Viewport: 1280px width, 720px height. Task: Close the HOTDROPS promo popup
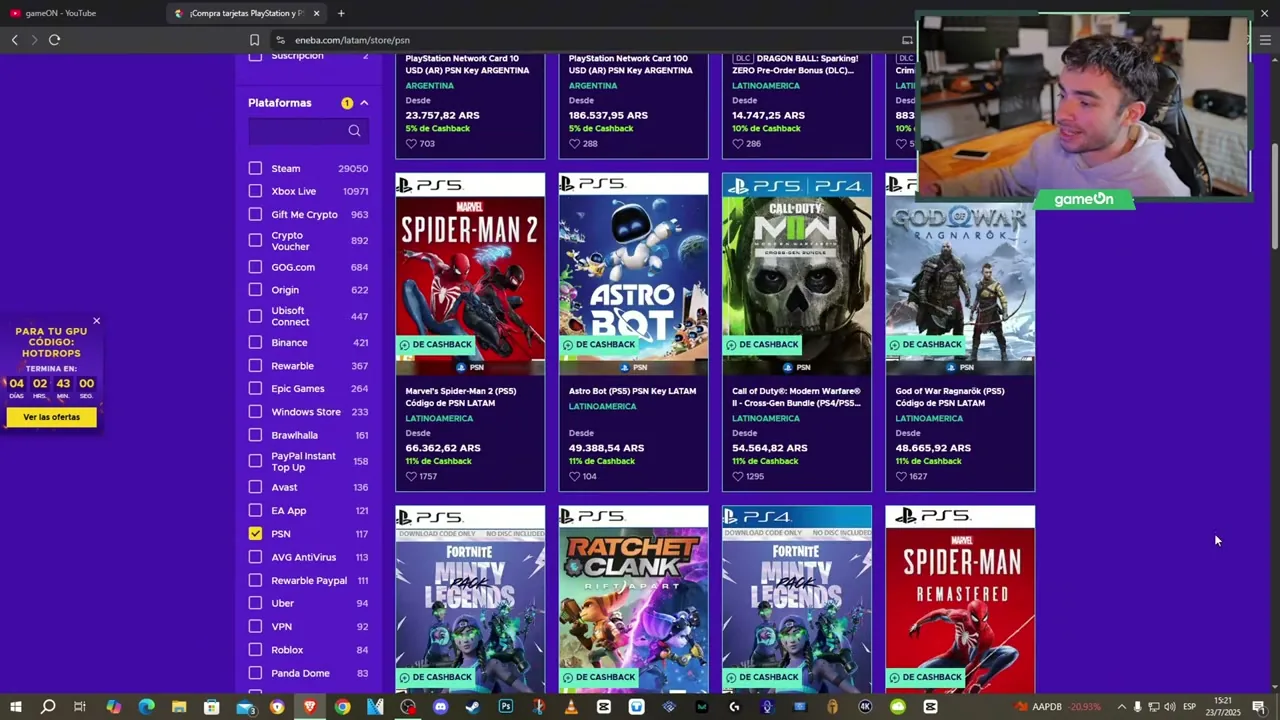click(x=97, y=321)
